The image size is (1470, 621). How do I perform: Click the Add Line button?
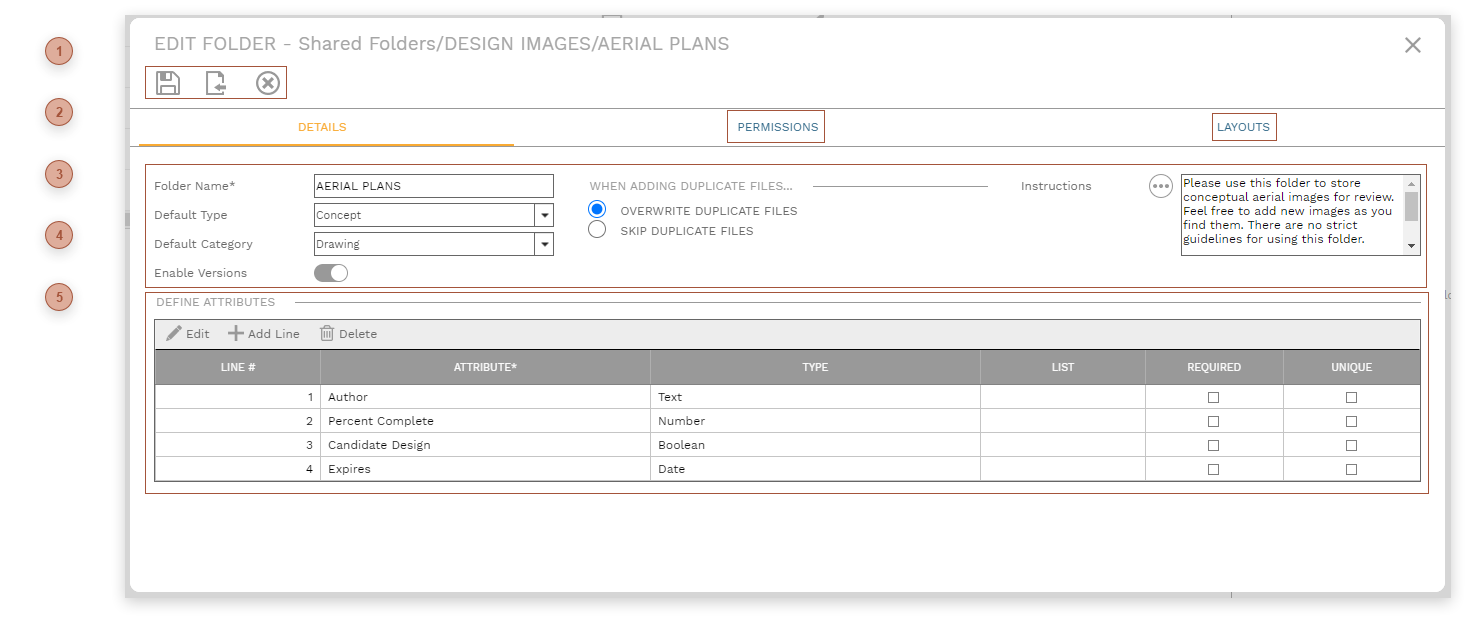tap(264, 333)
